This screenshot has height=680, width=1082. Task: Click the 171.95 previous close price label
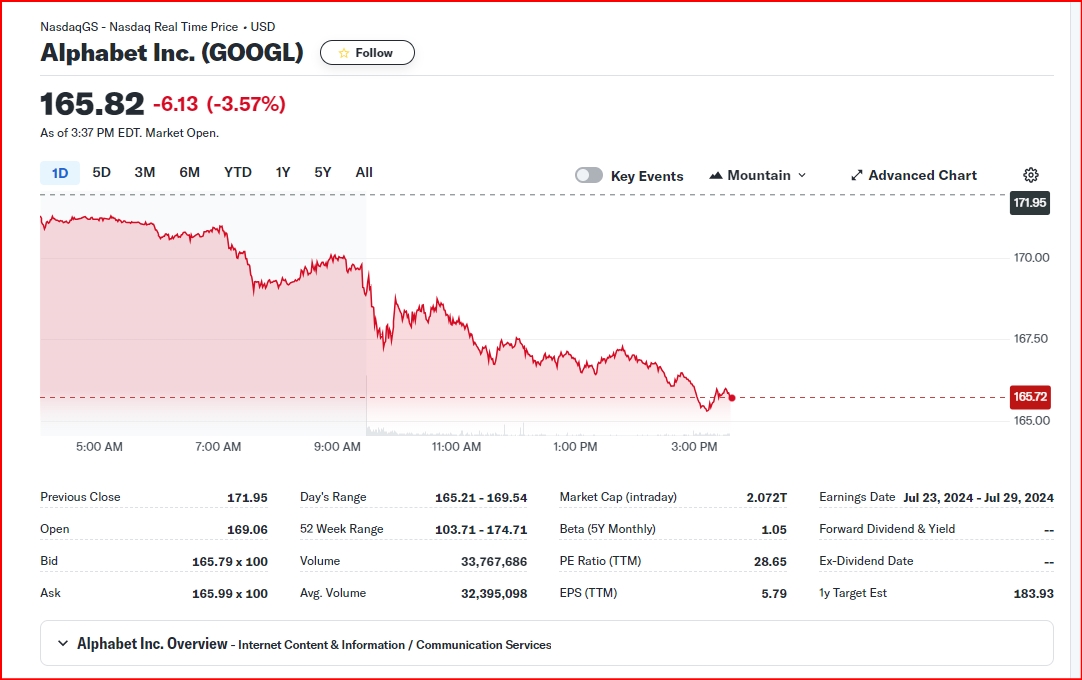tap(1030, 203)
